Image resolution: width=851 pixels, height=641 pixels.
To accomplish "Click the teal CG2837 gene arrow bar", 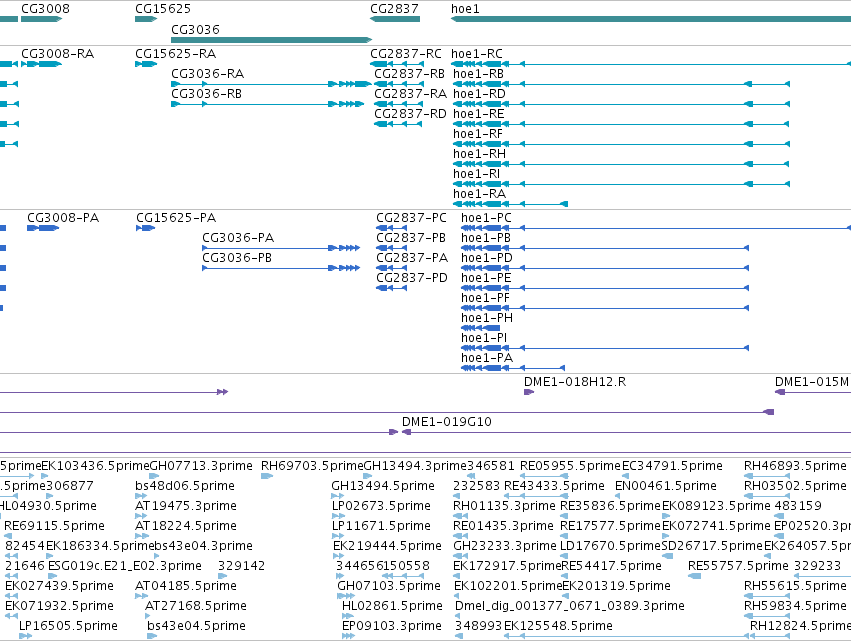I will coord(395,19).
